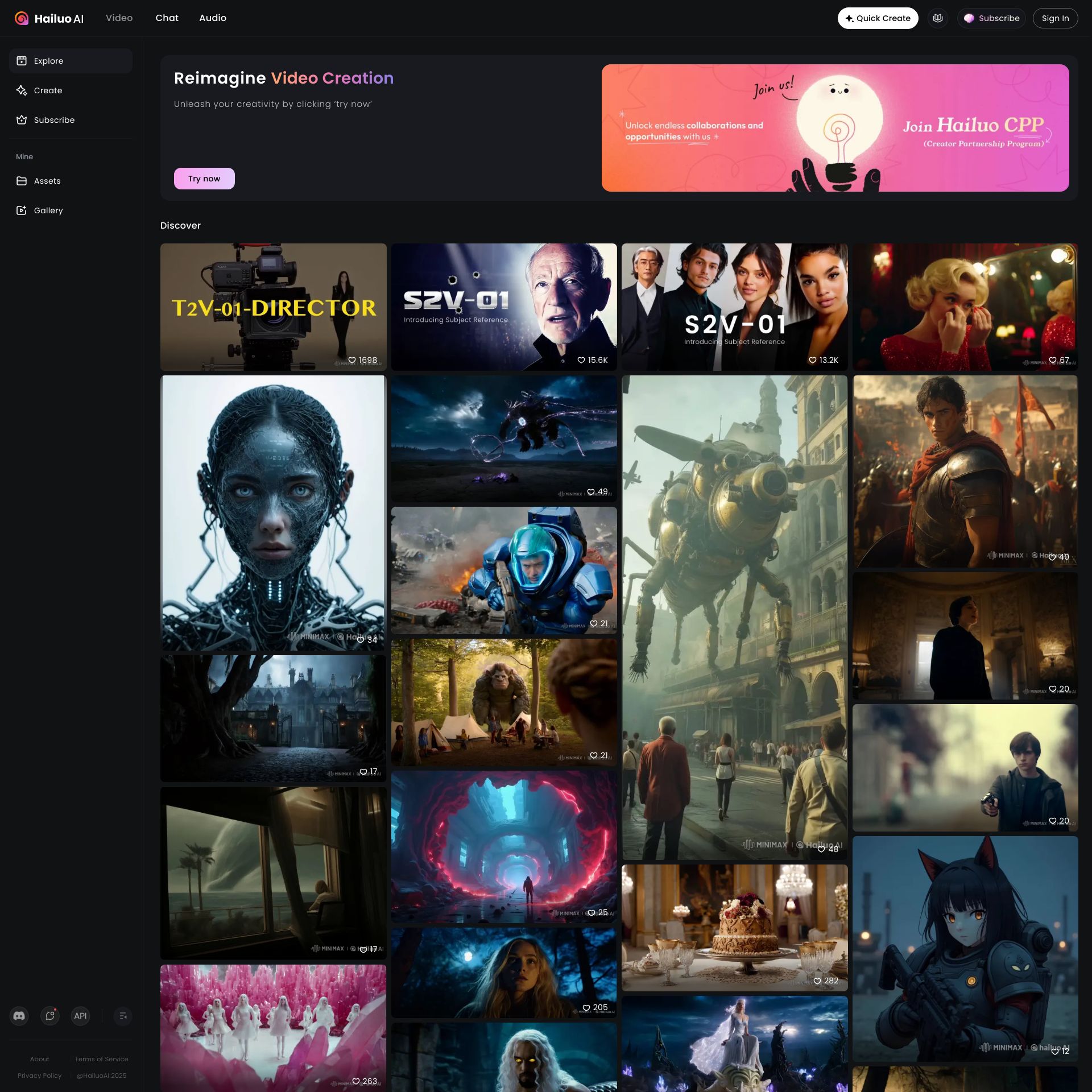Switch to the Chat tab
The image size is (1092, 1092).
click(x=167, y=18)
